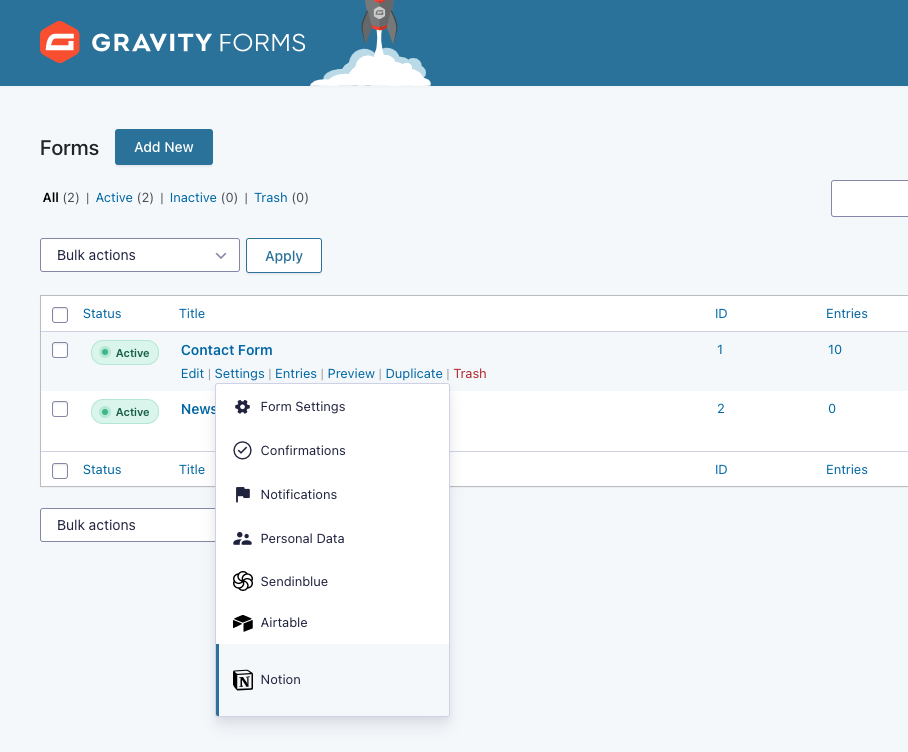Choose Confirmations in the settings menu
908x752 pixels.
[x=332, y=450]
